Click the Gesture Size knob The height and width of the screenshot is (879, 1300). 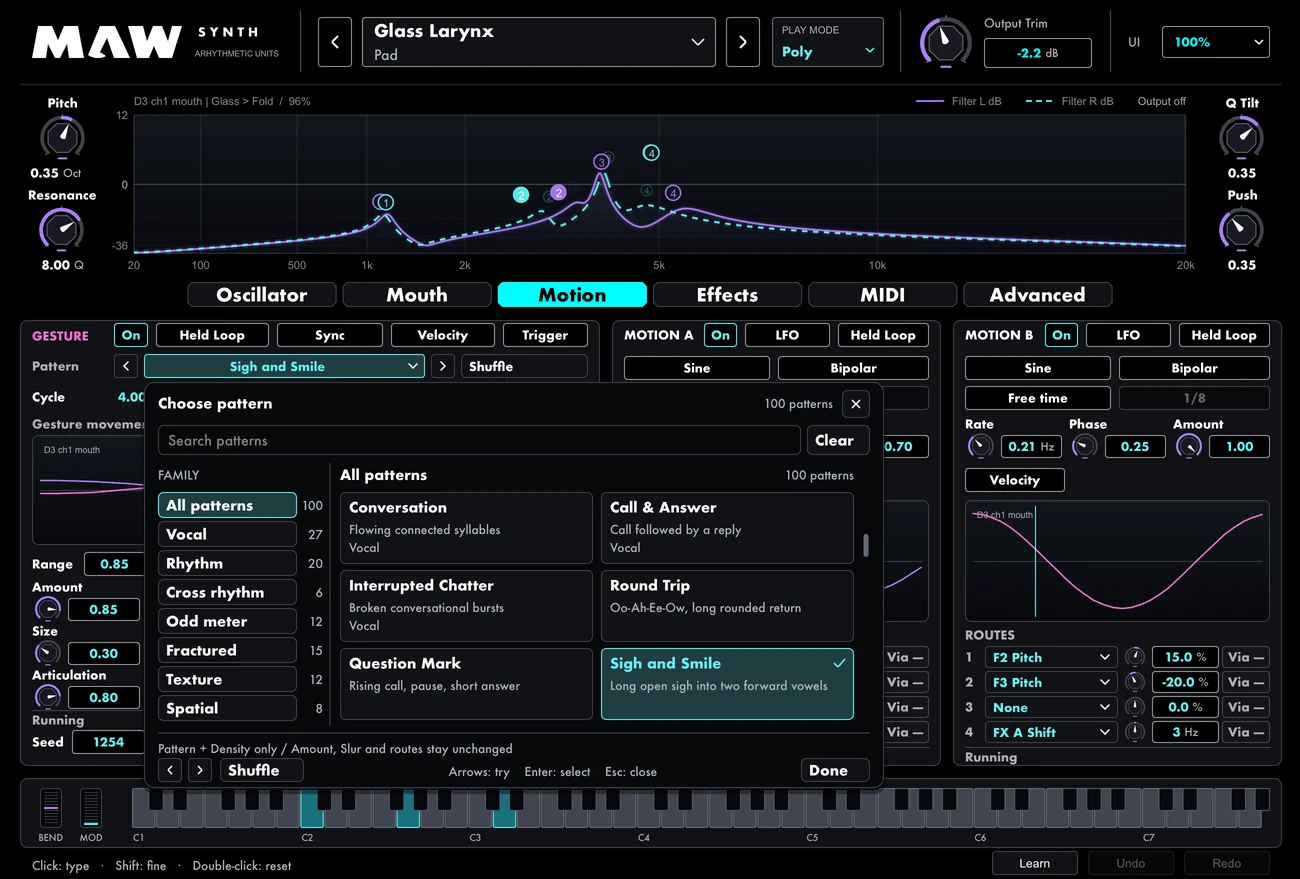[x=47, y=653]
